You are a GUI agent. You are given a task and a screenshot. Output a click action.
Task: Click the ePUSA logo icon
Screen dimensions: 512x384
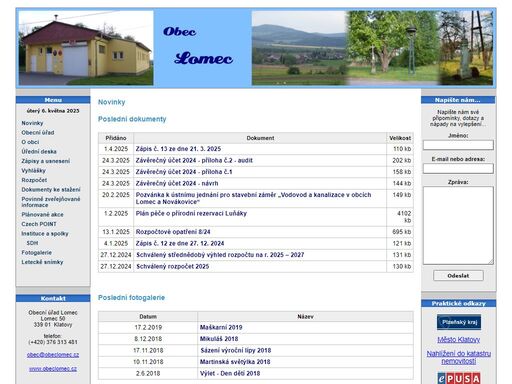459,378
